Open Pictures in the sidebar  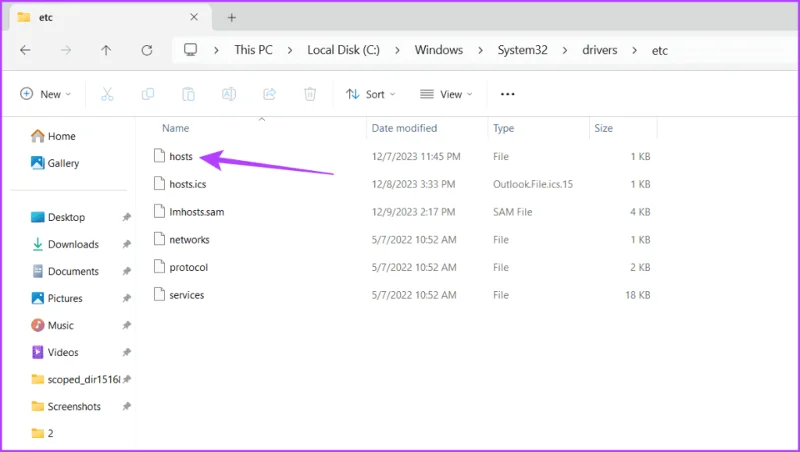tap(57, 298)
